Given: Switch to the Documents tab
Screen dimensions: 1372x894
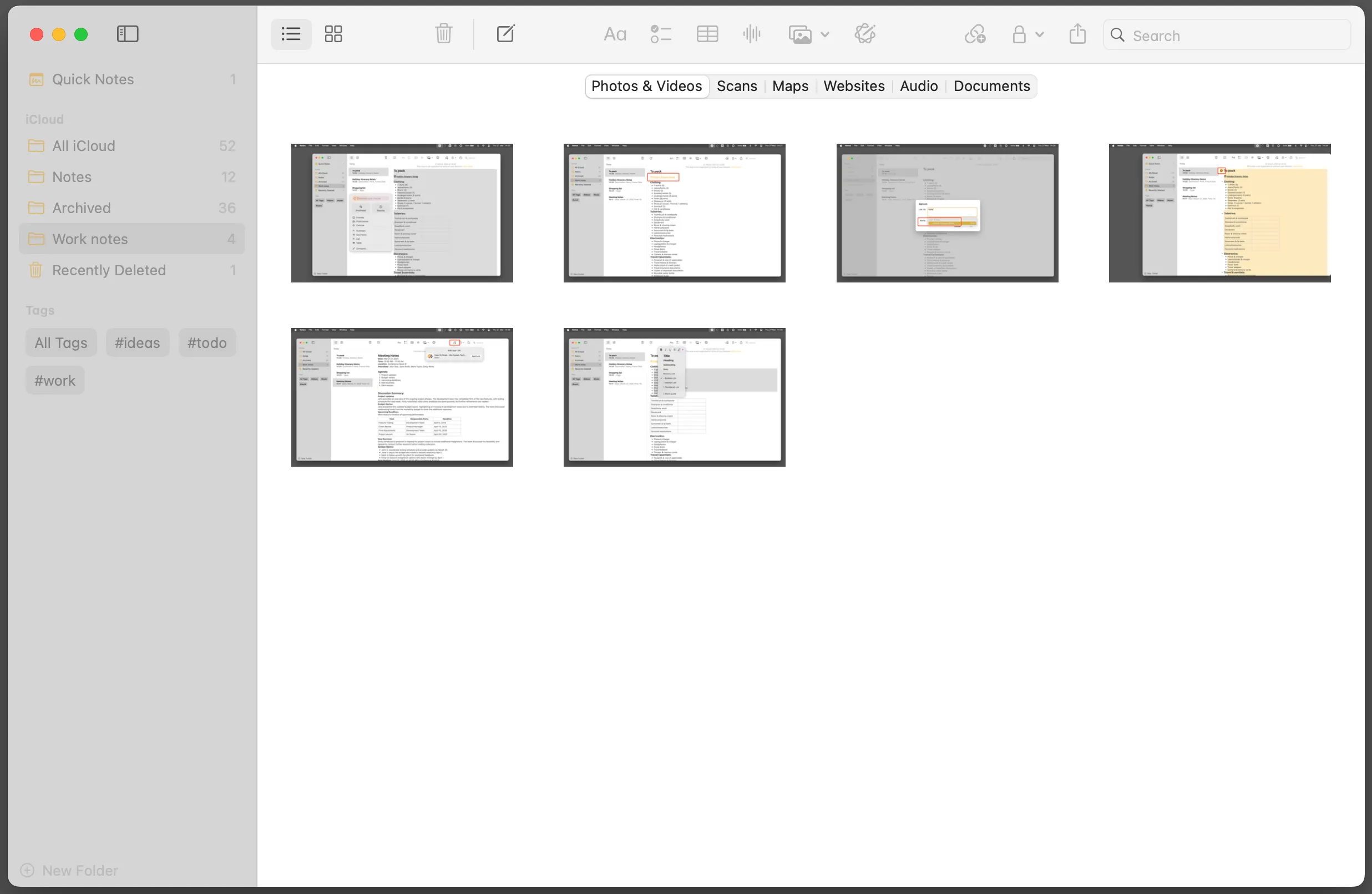Looking at the screenshot, I should click(991, 86).
